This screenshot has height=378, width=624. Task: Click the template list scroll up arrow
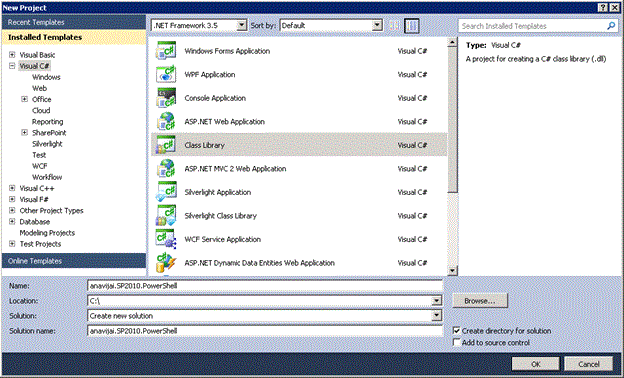[x=452, y=42]
